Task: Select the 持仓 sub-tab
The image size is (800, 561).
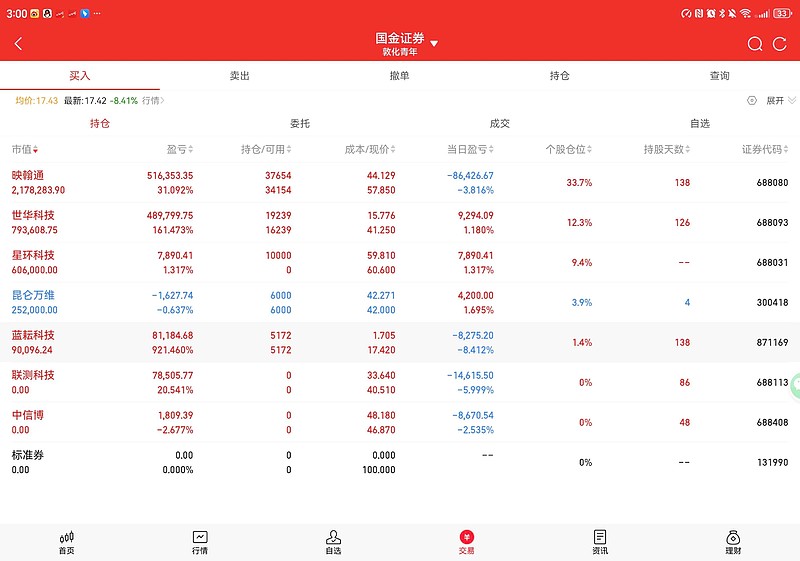Action: pyautogui.click(x=100, y=123)
